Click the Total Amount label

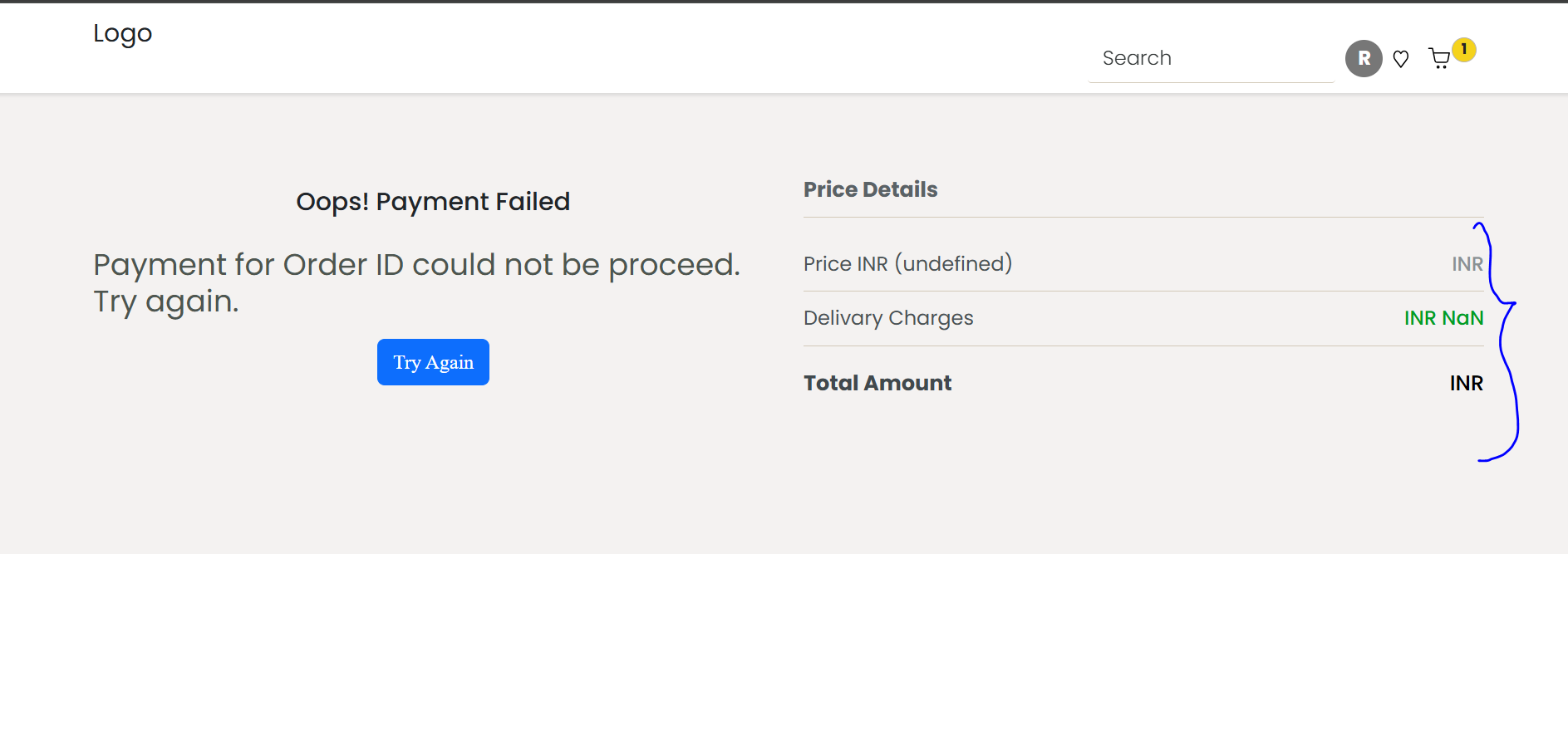[x=877, y=383]
